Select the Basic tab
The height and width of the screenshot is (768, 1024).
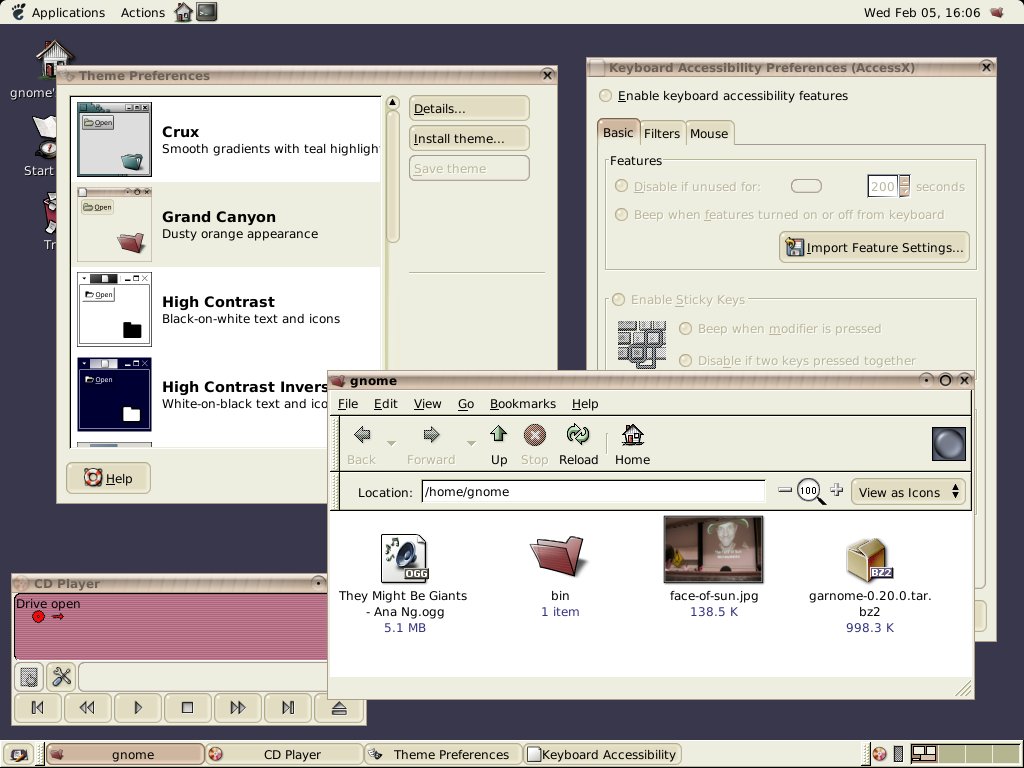(x=618, y=132)
